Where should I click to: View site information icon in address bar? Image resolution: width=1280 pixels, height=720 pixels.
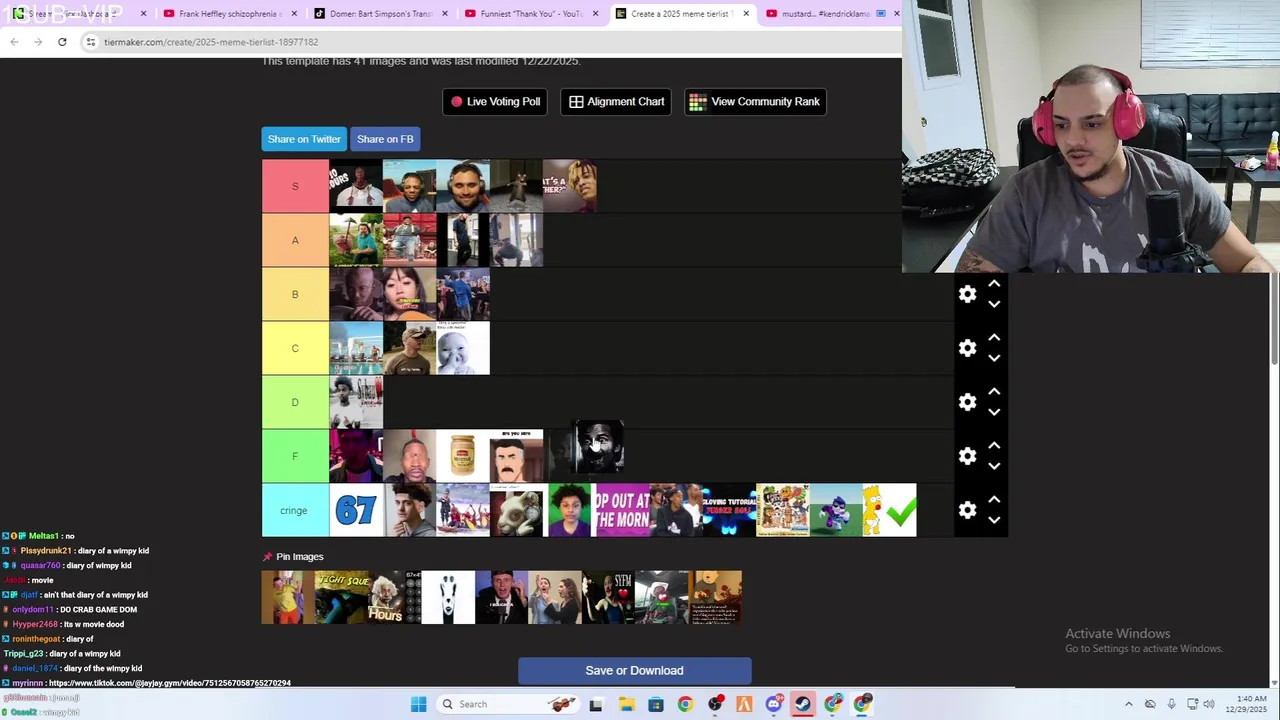91,42
